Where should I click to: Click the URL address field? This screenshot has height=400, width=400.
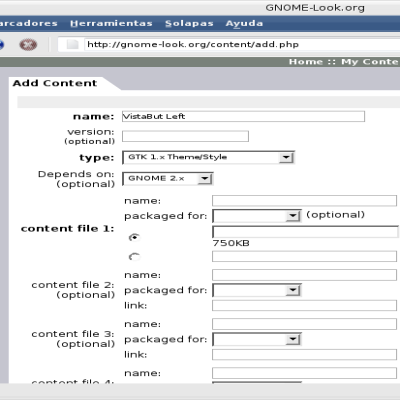tap(242, 44)
